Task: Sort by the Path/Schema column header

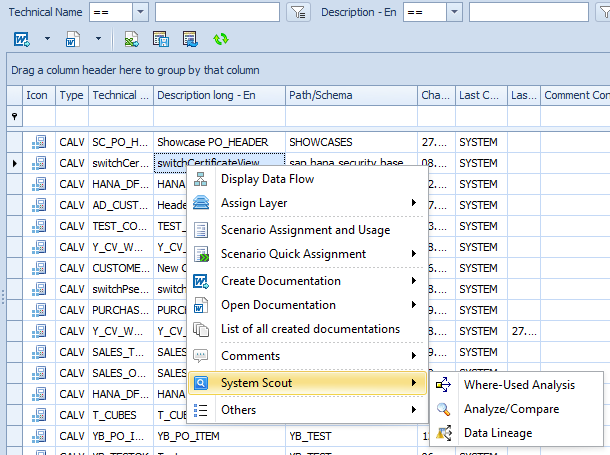Action: pyautogui.click(x=350, y=95)
